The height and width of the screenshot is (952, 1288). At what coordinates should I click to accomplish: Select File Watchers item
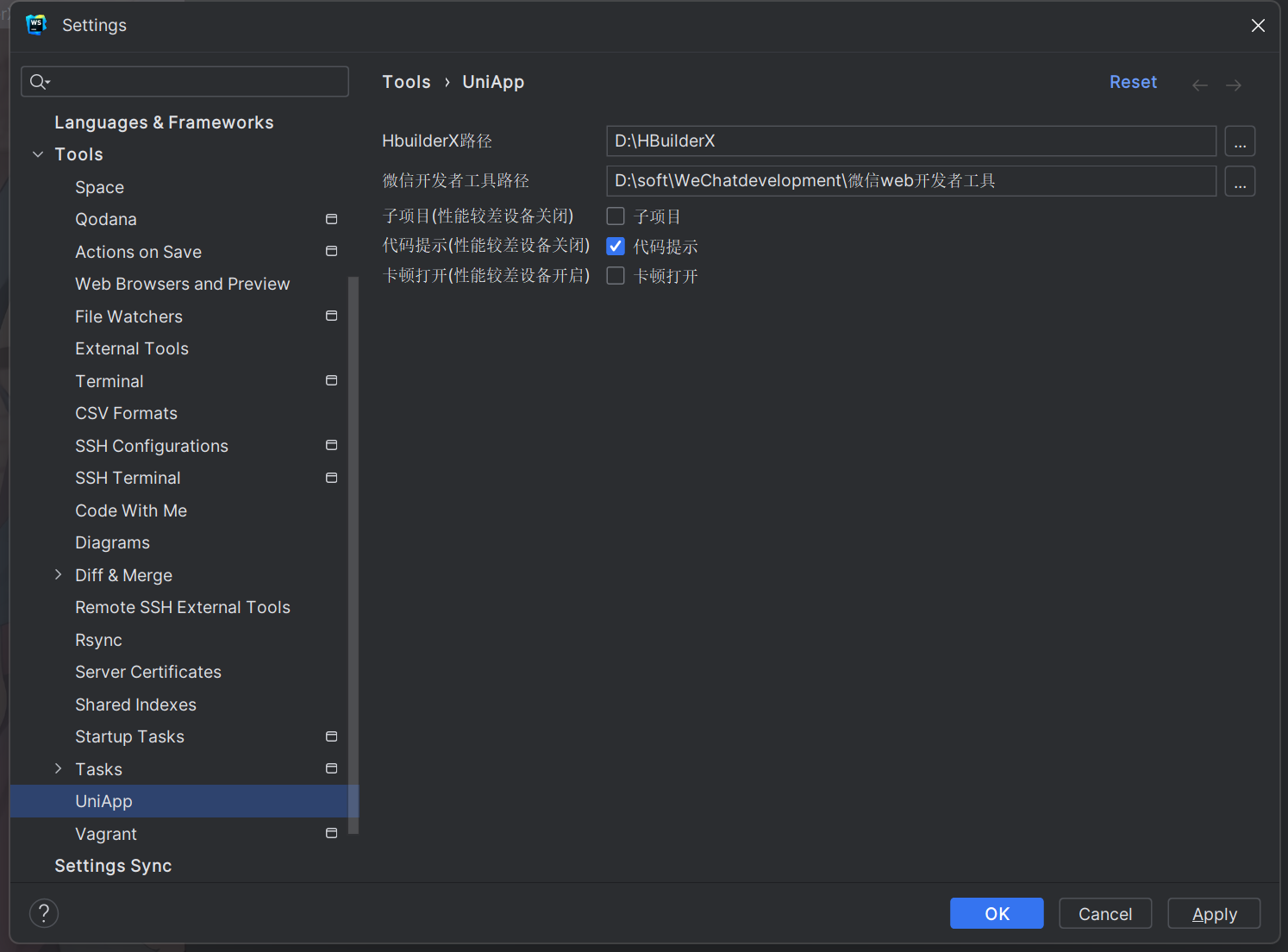pyautogui.click(x=128, y=316)
